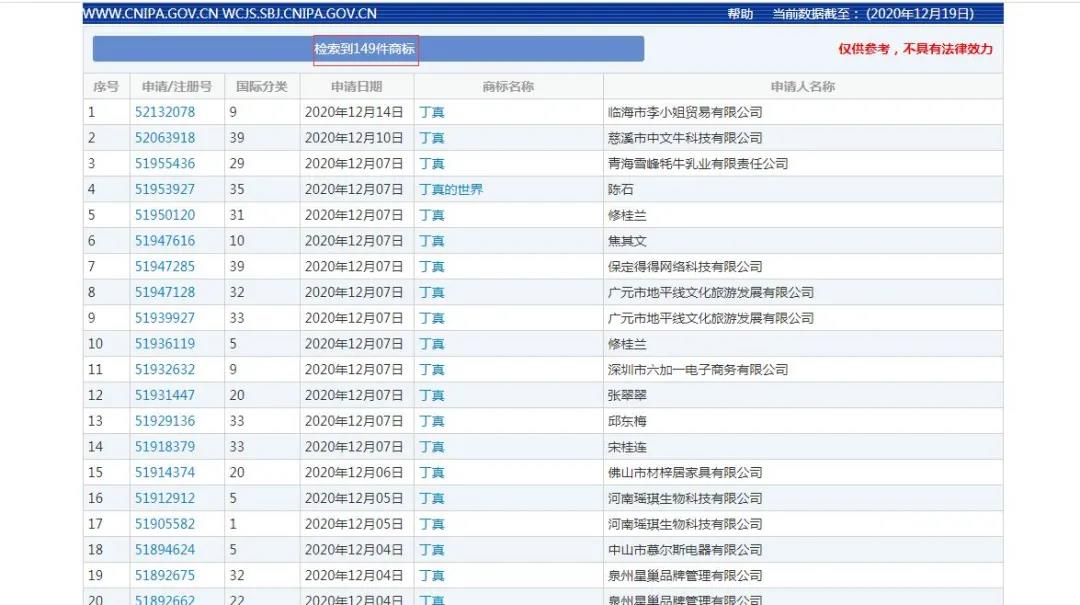1080x605 pixels.
Task: Open registration number 51914374
Action: coord(165,473)
